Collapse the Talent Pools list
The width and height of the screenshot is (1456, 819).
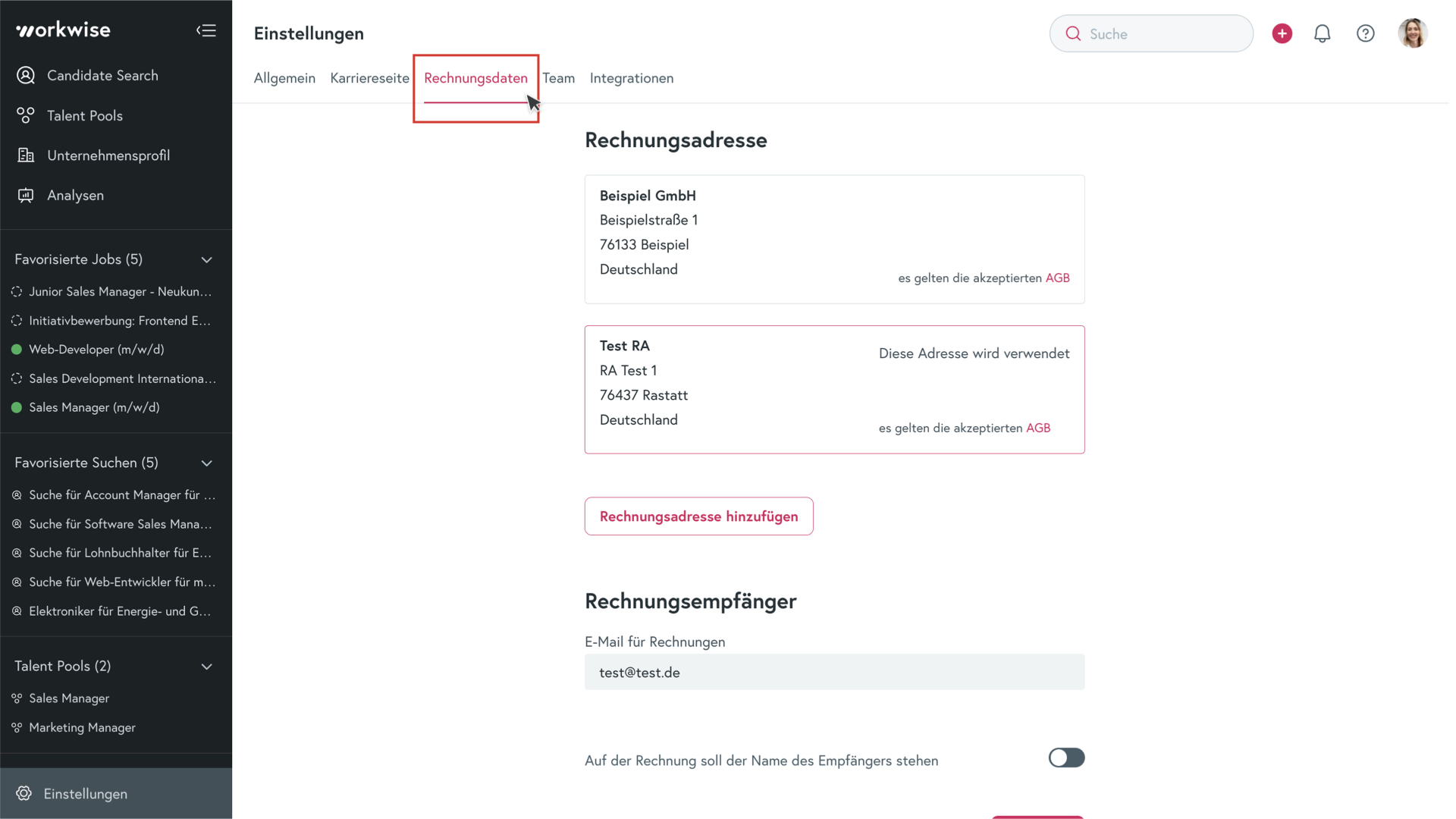207,666
